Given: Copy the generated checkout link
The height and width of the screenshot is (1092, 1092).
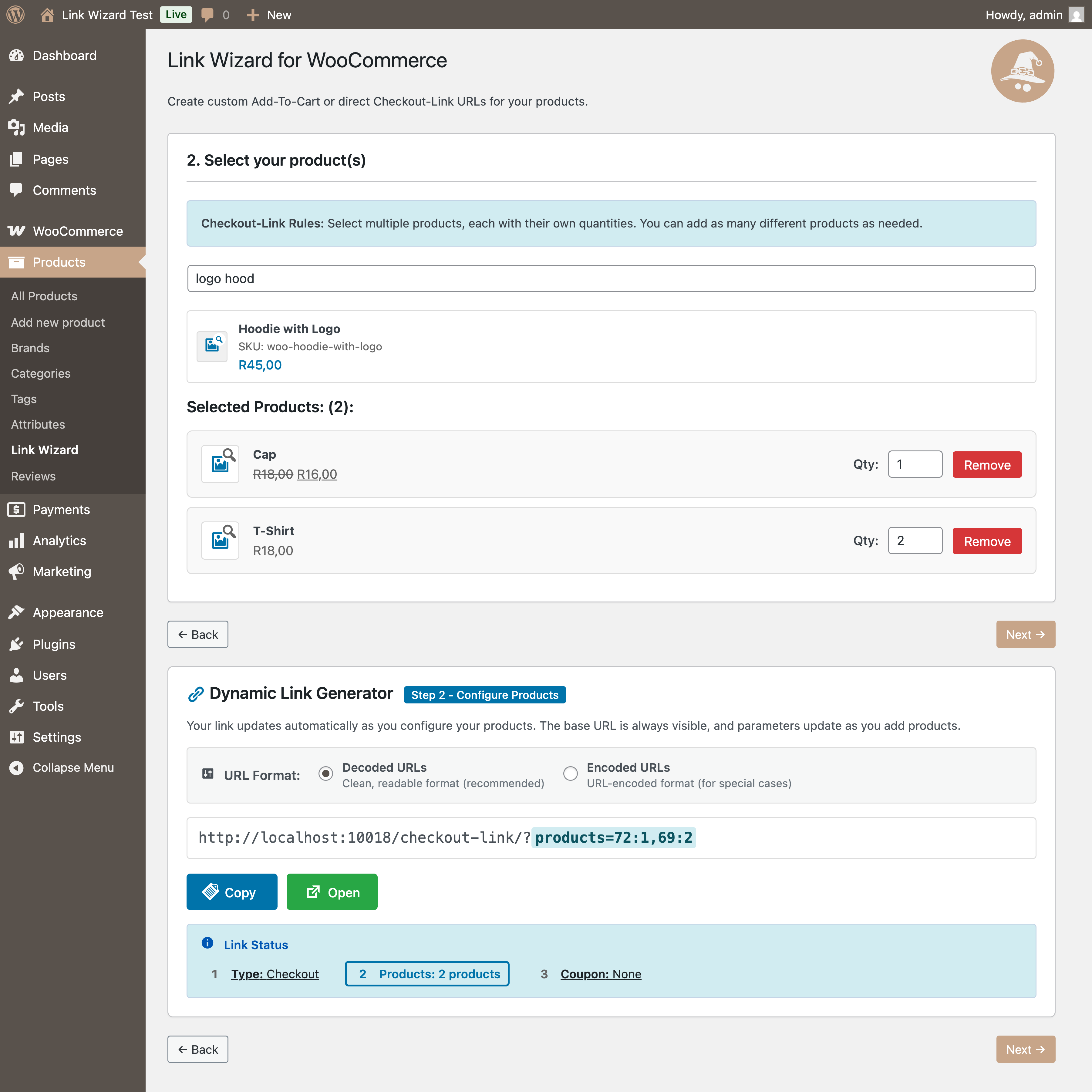Looking at the screenshot, I should pyautogui.click(x=232, y=892).
